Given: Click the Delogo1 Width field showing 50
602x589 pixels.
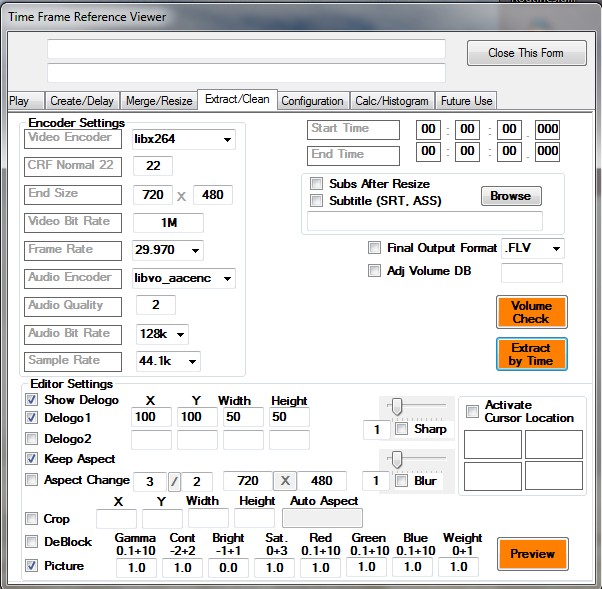Looking at the screenshot, I should click(243, 417).
